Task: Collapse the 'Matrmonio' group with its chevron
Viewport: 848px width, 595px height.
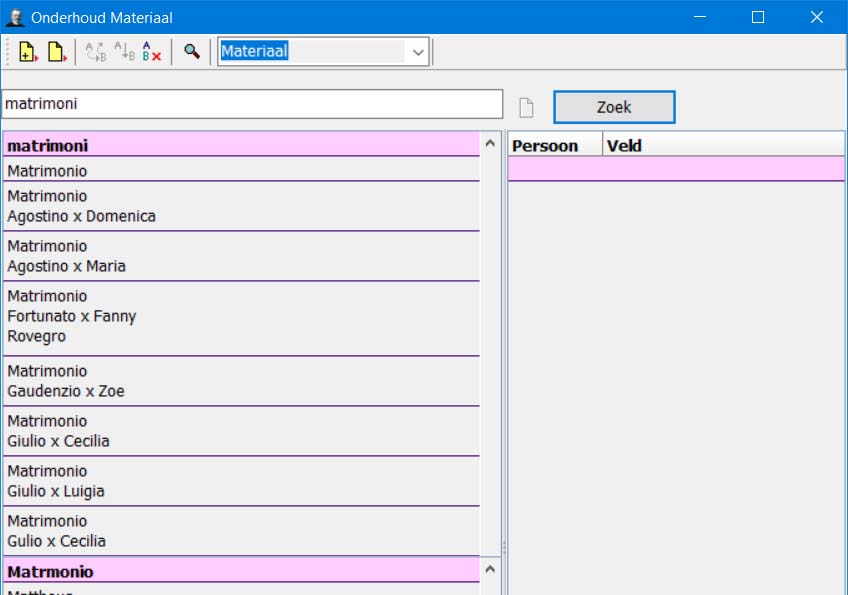Action: (x=490, y=570)
